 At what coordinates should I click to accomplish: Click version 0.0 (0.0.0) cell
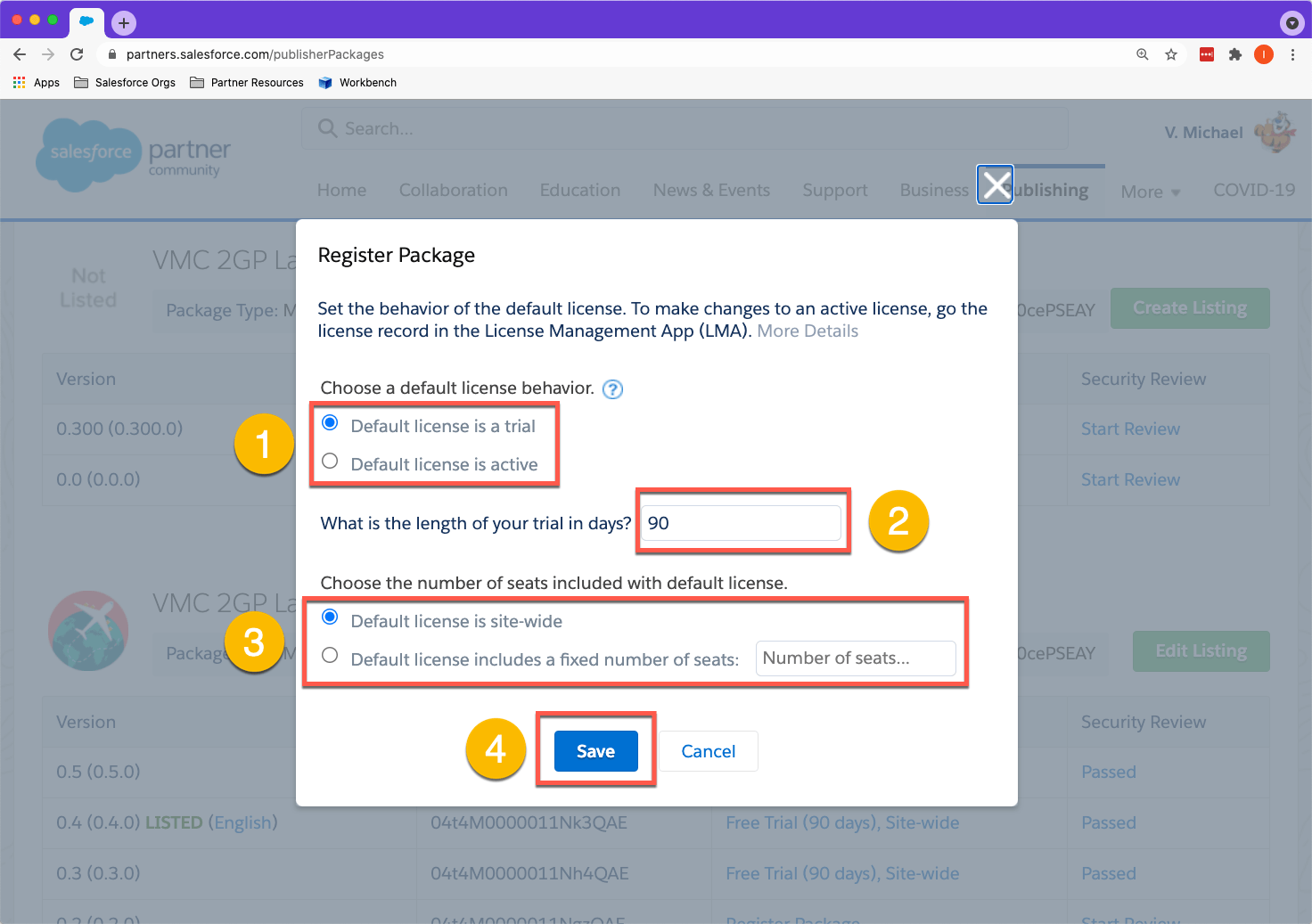pos(98,479)
